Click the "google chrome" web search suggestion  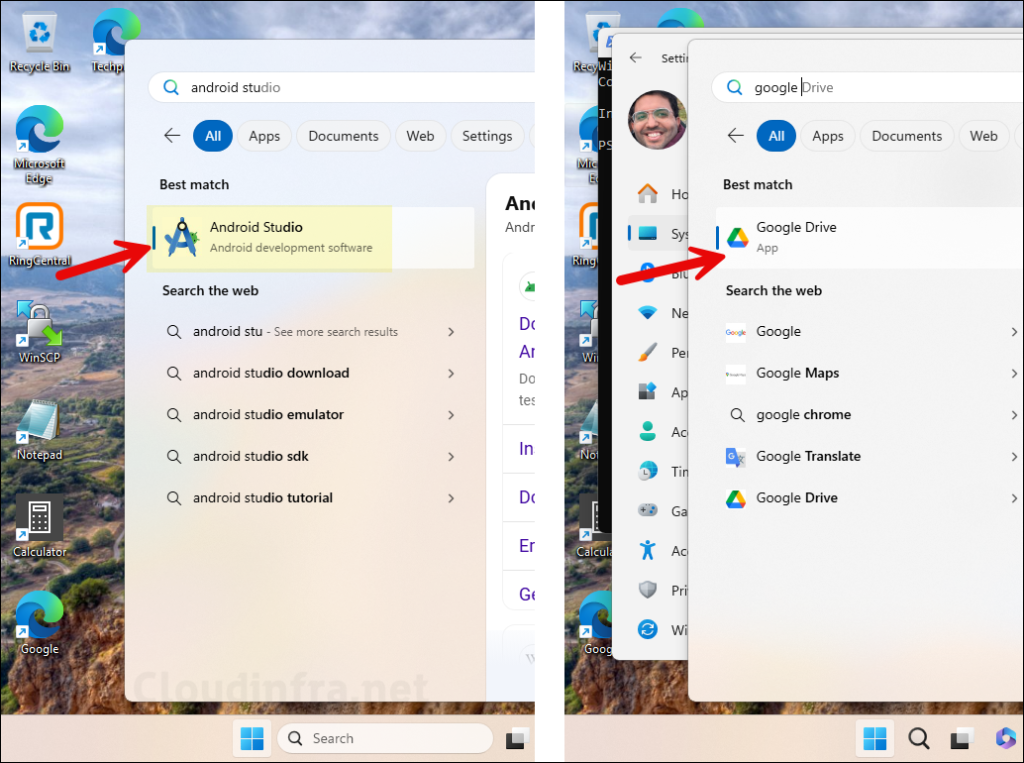(x=803, y=415)
